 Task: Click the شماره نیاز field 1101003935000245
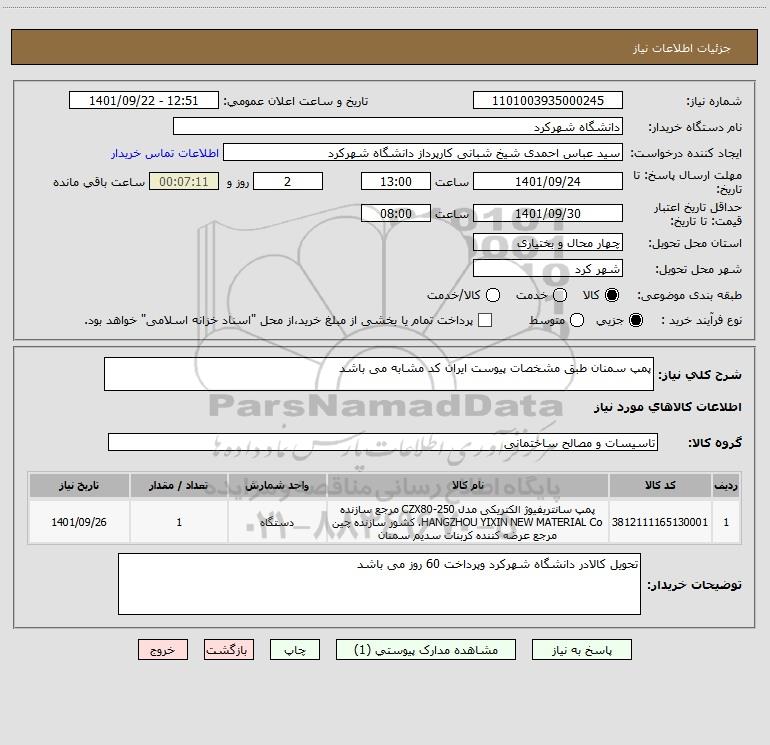pyautogui.click(x=548, y=101)
